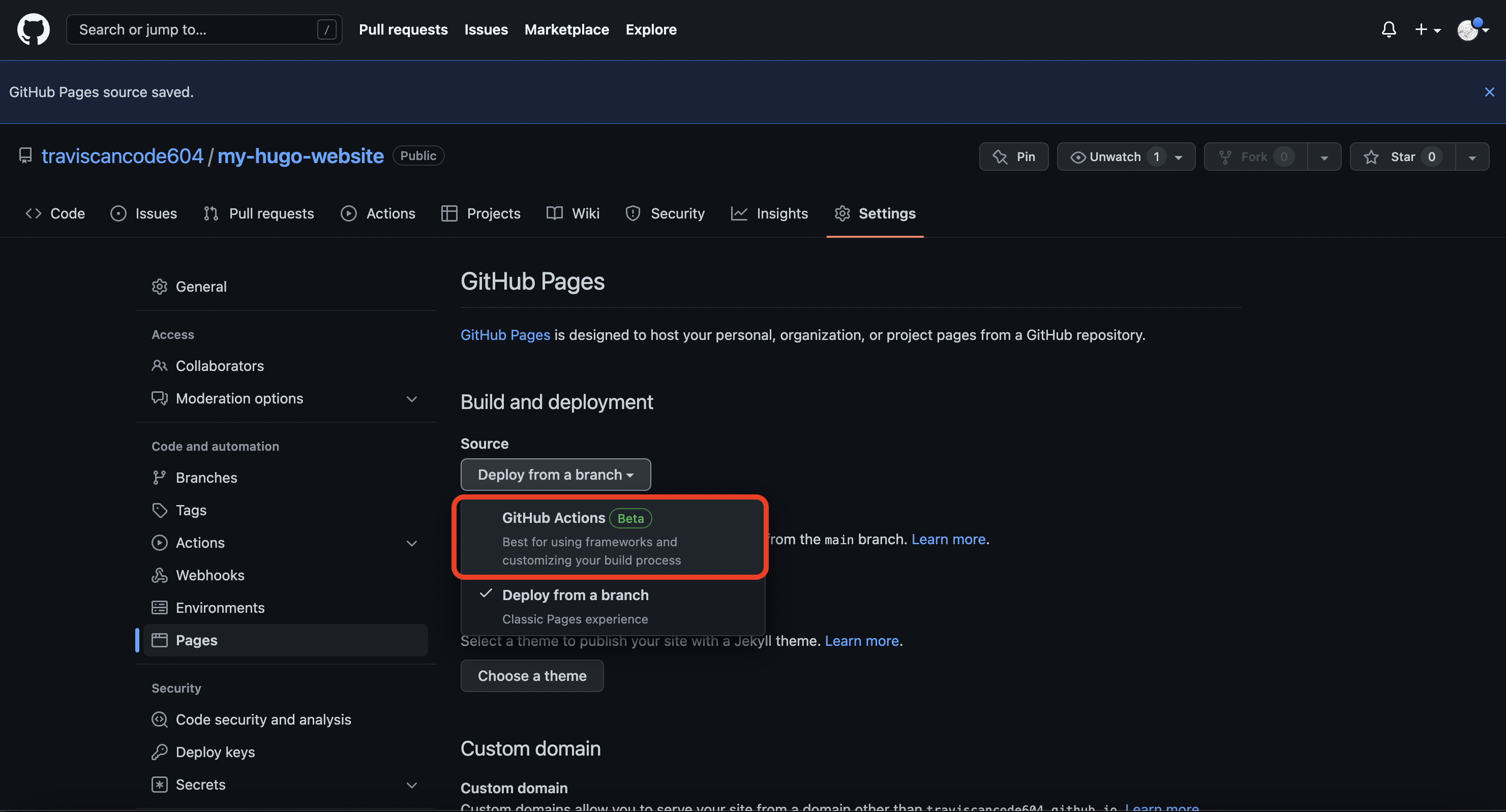Click 'Learn more' about the main branch

[x=948, y=539]
